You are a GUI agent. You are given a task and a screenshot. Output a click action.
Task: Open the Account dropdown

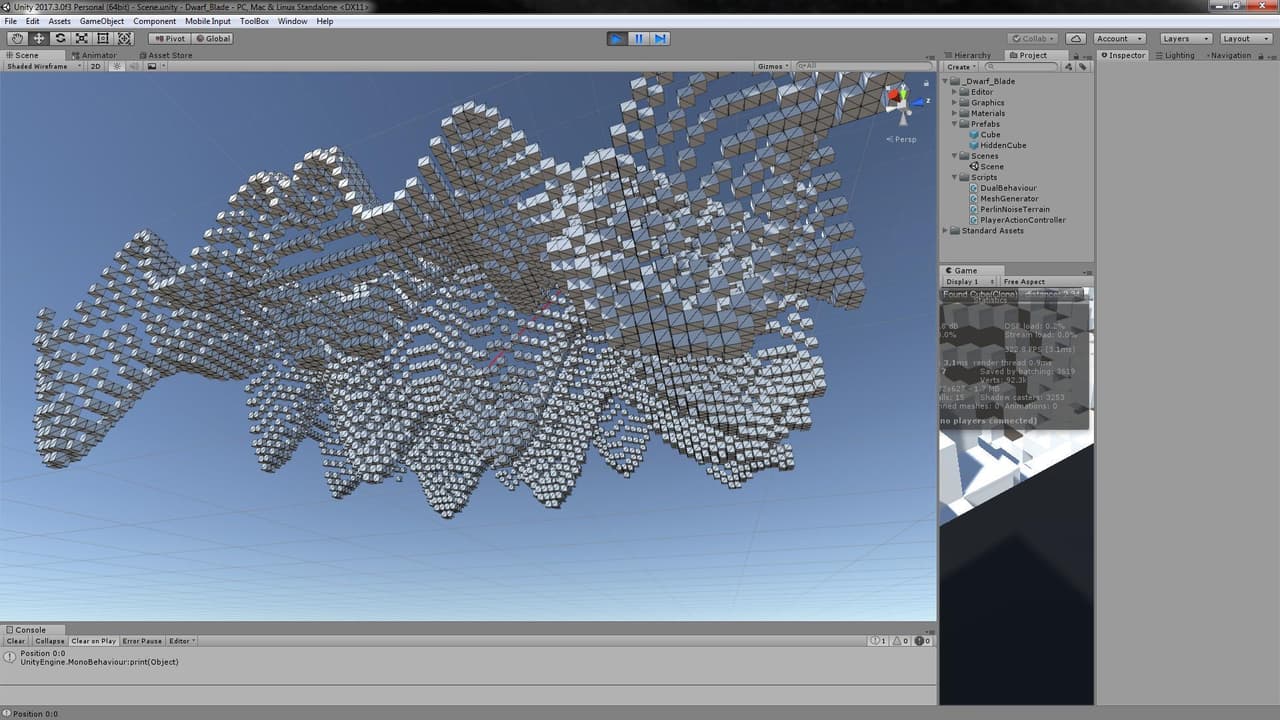point(1118,38)
